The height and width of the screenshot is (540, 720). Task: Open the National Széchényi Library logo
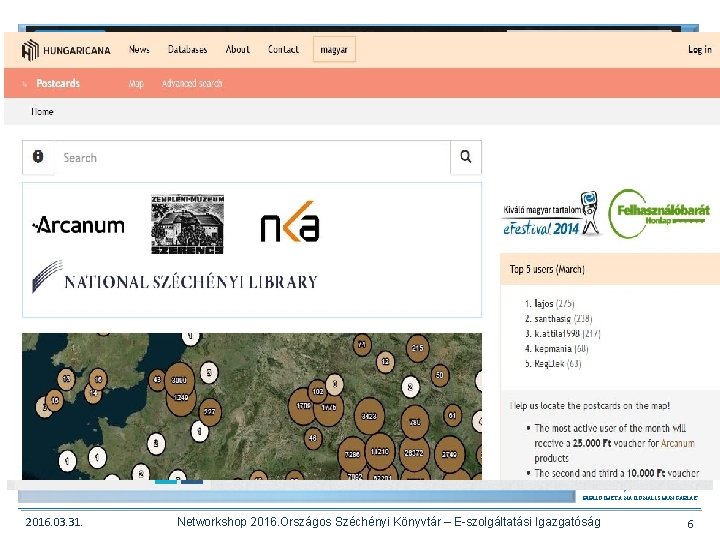[x=175, y=277]
